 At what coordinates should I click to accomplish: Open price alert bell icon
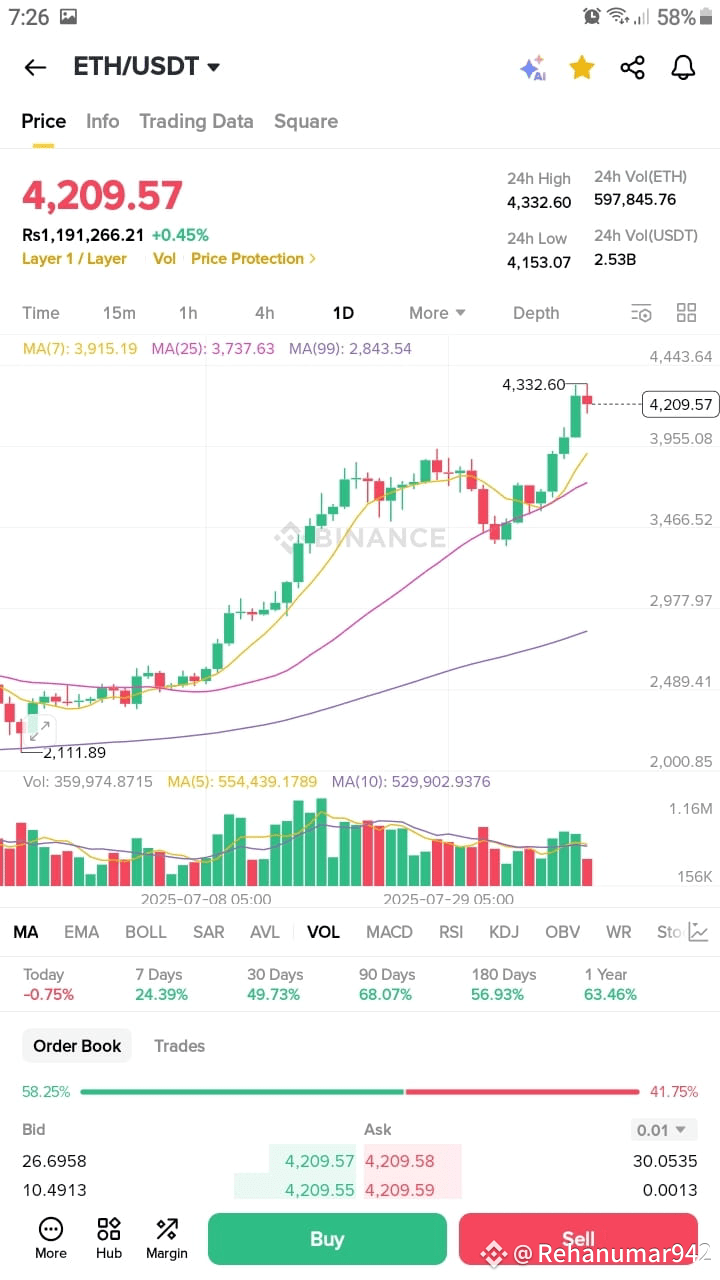(x=683, y=67)
